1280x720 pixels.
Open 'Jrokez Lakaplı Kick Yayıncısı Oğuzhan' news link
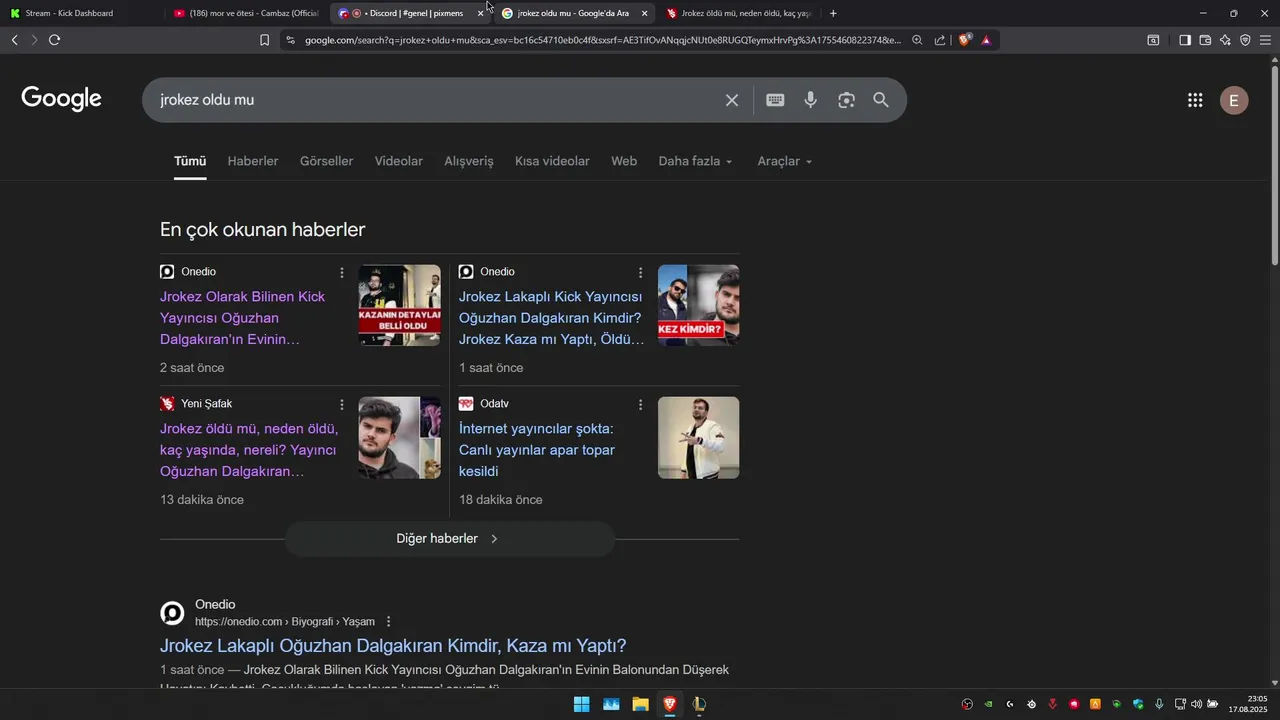point(551,318)
